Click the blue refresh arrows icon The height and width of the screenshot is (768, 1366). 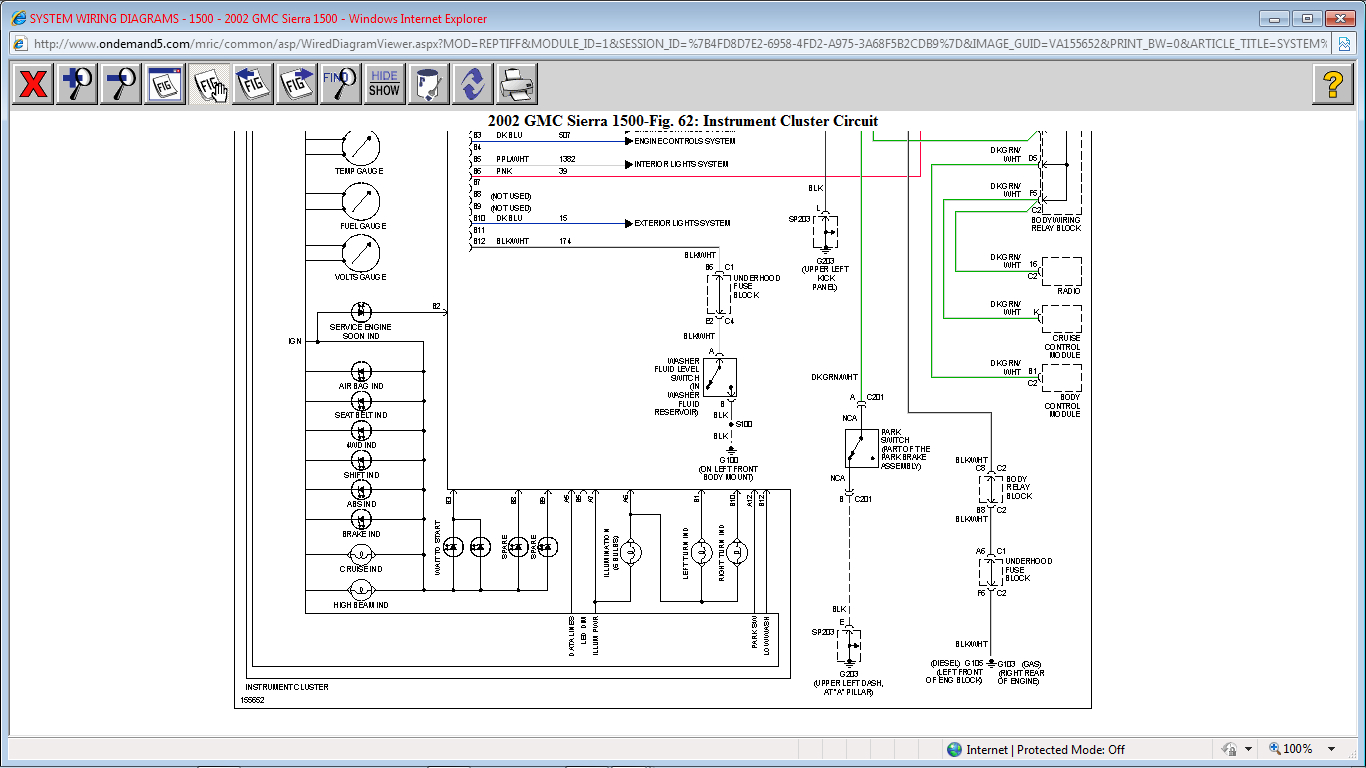(472, 84)
